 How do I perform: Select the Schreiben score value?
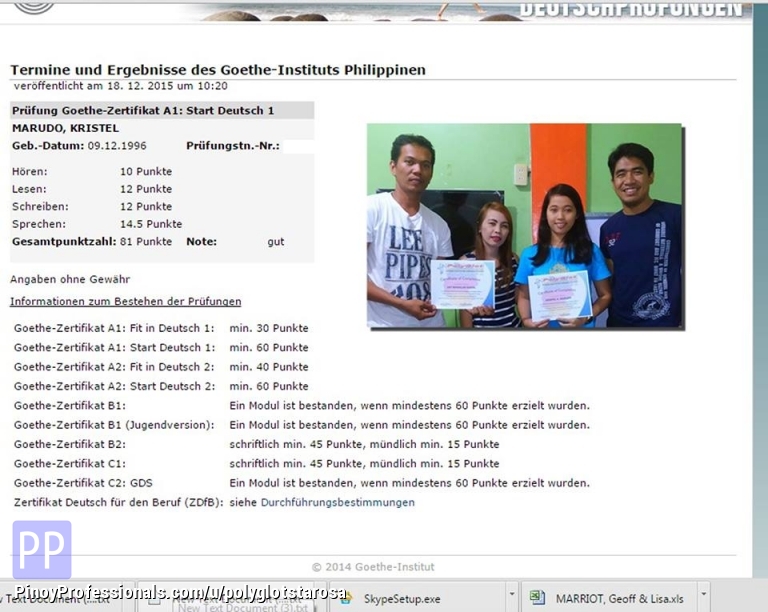[x=146, y=207]
